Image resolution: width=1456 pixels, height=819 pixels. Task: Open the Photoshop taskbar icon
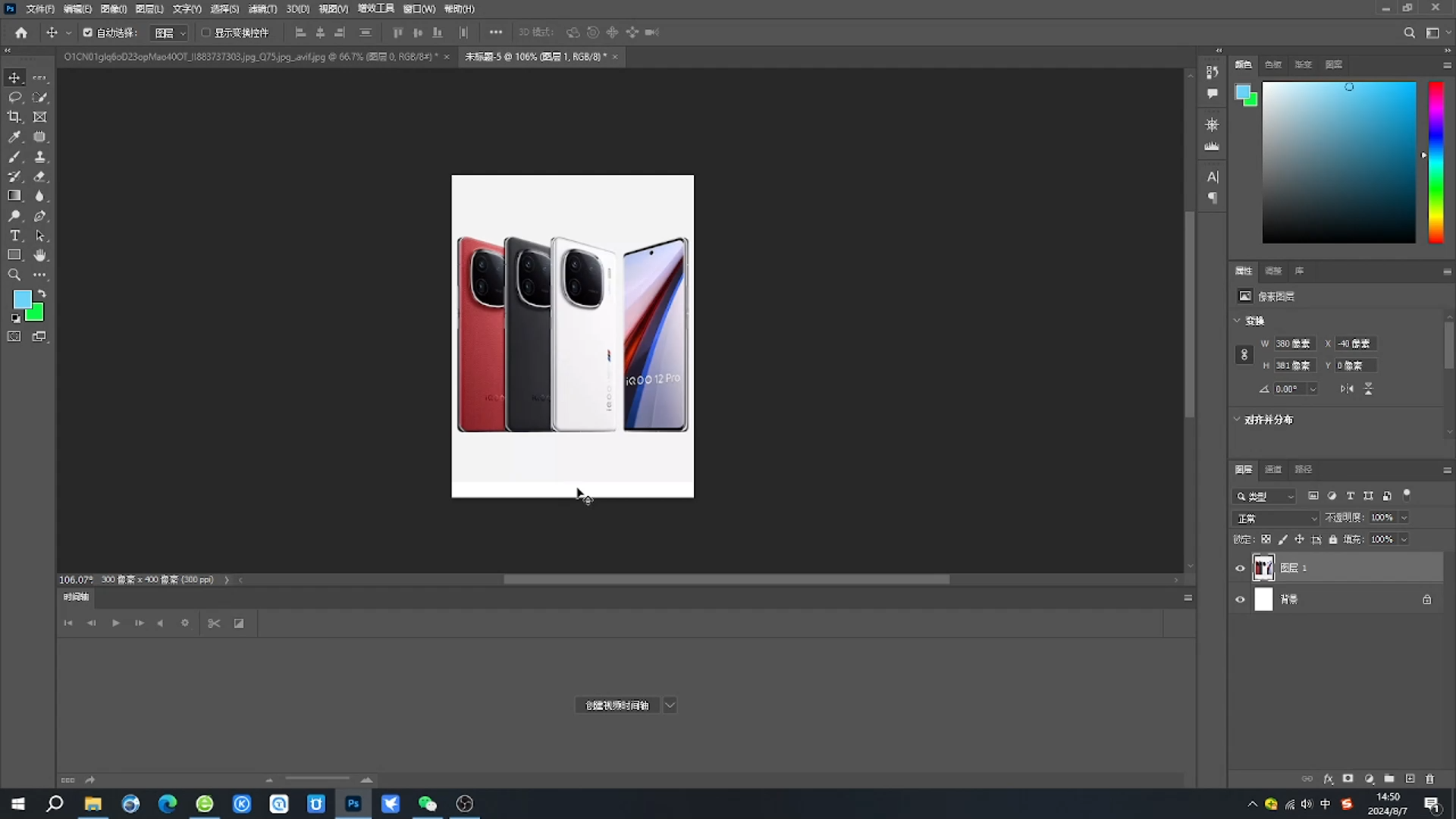click(353, 804)
